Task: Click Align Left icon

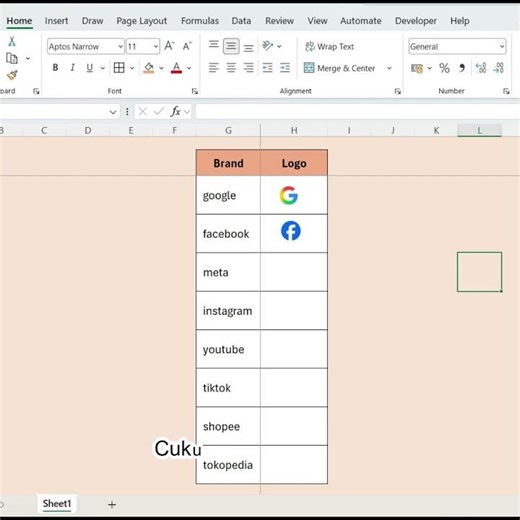Action: 214,68
